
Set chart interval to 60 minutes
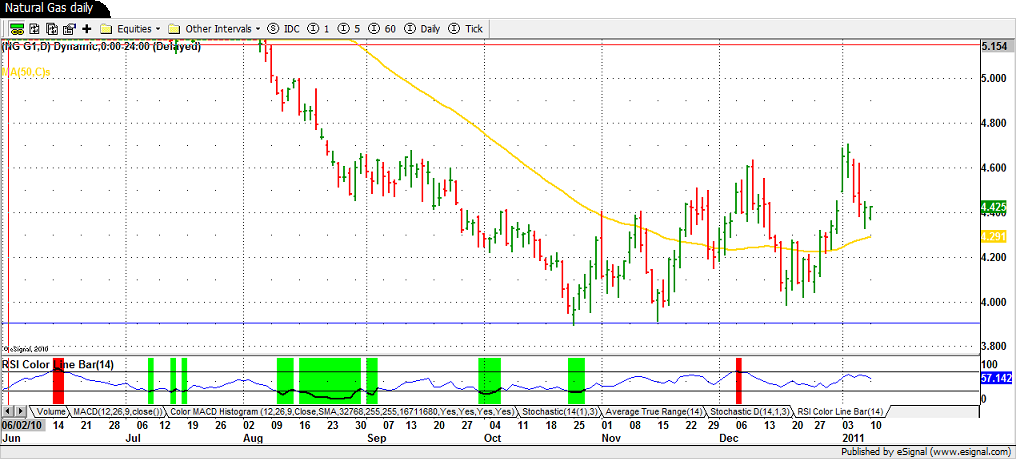(x=382, y=28)
